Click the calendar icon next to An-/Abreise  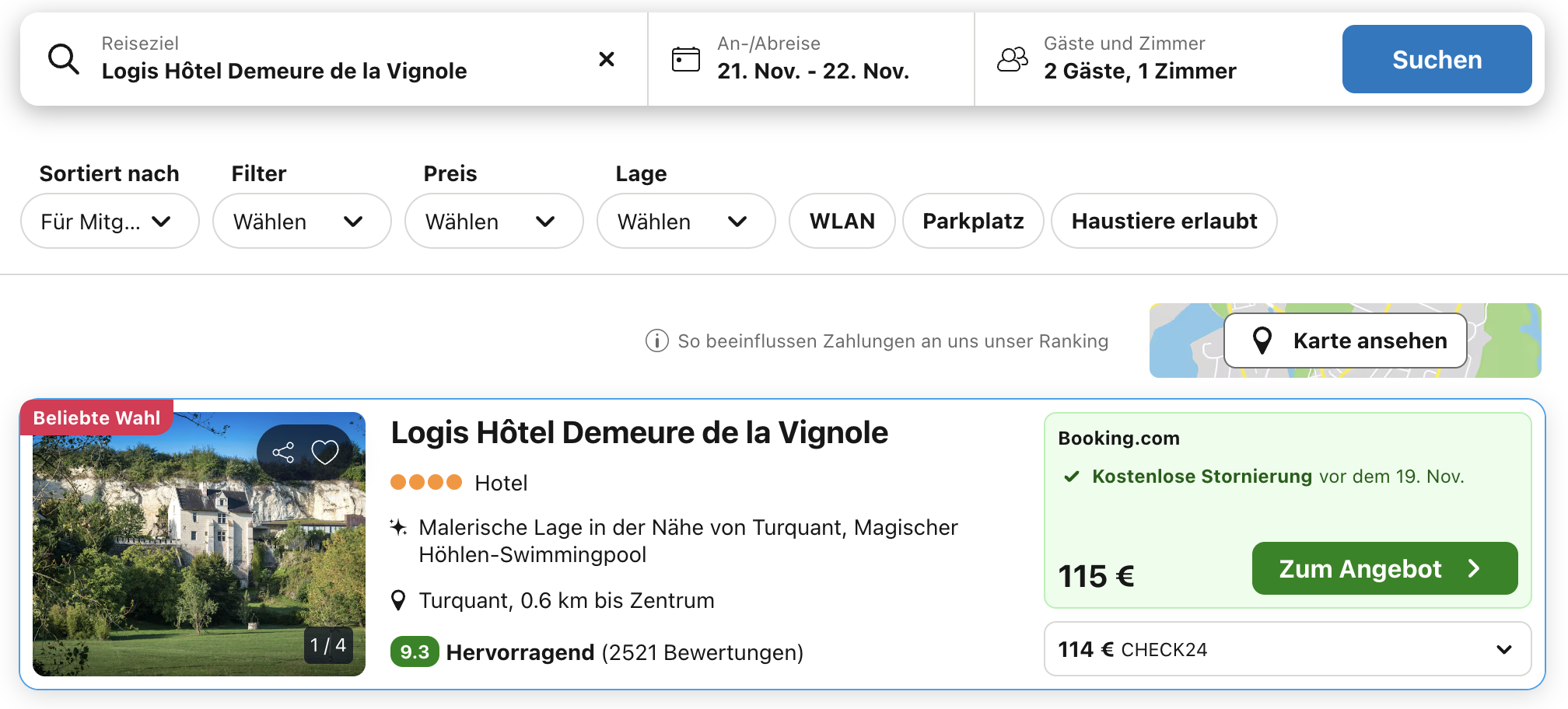(685, 58)
